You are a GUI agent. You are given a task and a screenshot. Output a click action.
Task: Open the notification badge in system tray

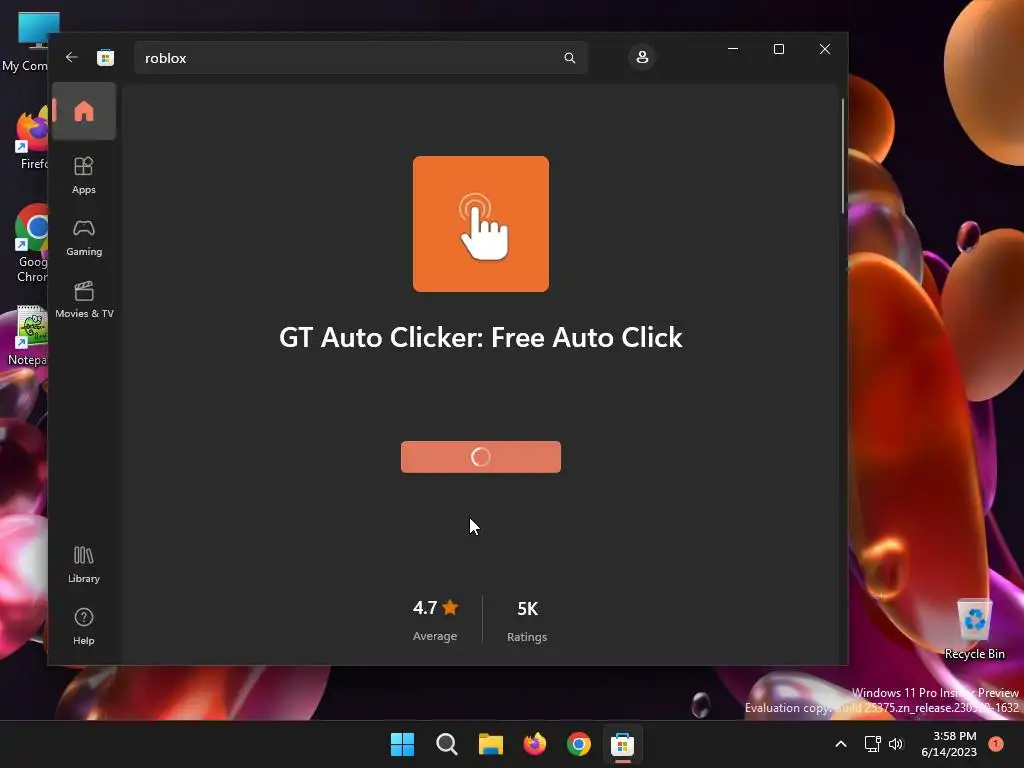(x=996, y=744)
